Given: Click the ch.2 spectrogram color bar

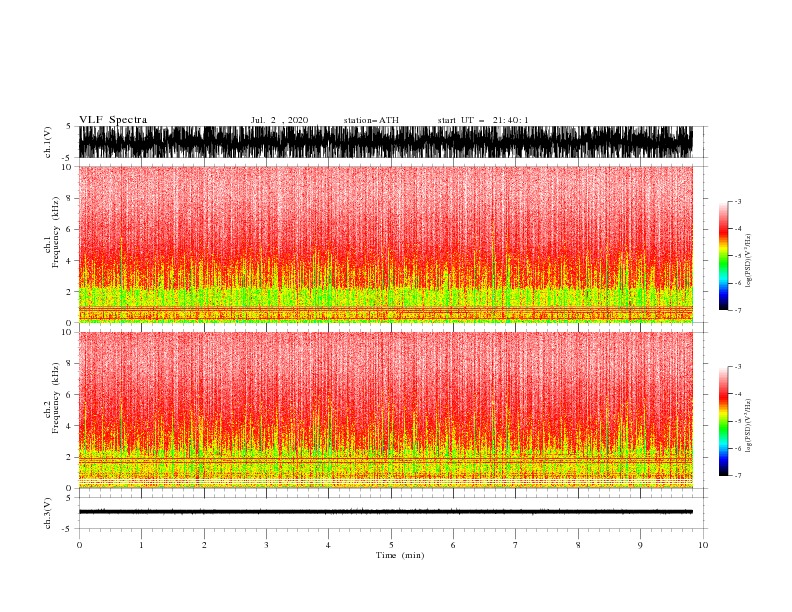Looking at the screenshot, I should 723,421.
